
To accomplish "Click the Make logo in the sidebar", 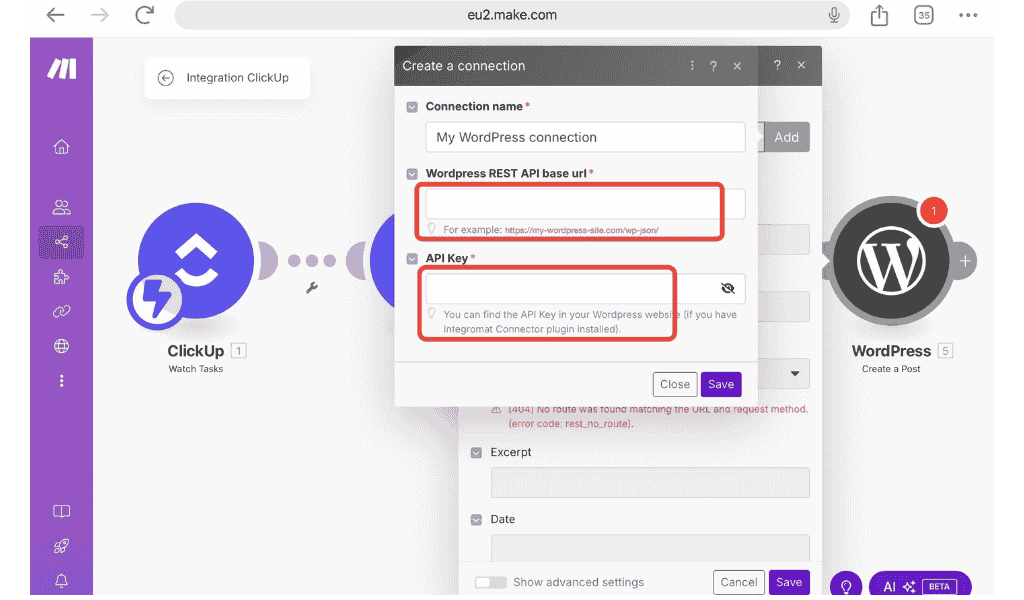I will click(x=61, y=69).
